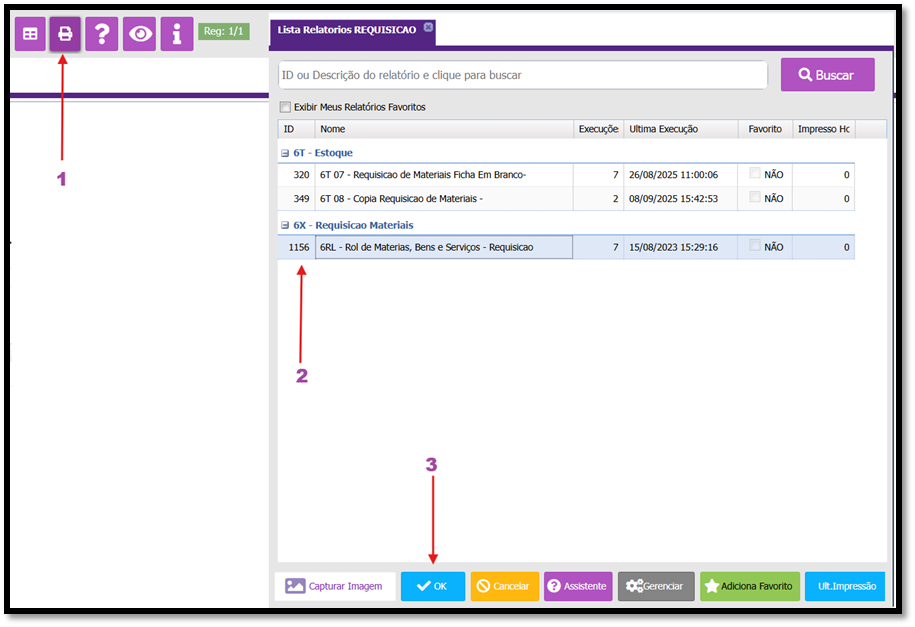Toggle Favorito checkbox for report 320

click(x=756, y=173)
